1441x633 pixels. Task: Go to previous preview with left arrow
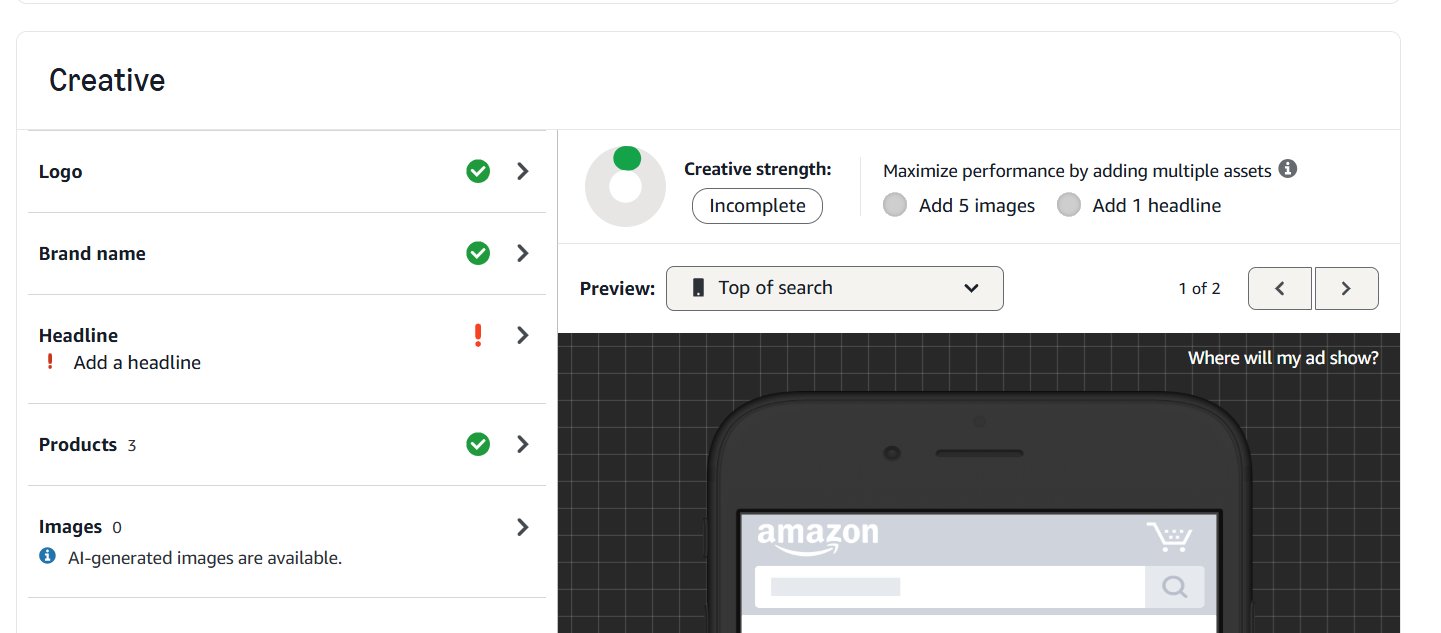point(1280,288)
